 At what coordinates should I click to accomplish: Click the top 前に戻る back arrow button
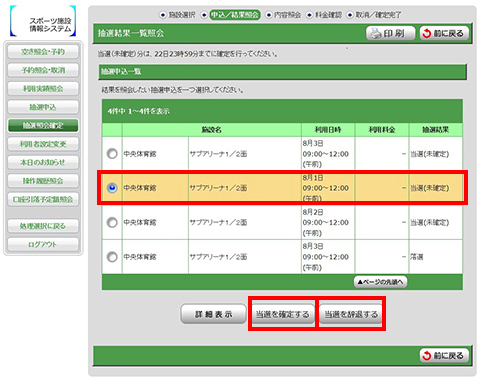click(x=444, y=33)
